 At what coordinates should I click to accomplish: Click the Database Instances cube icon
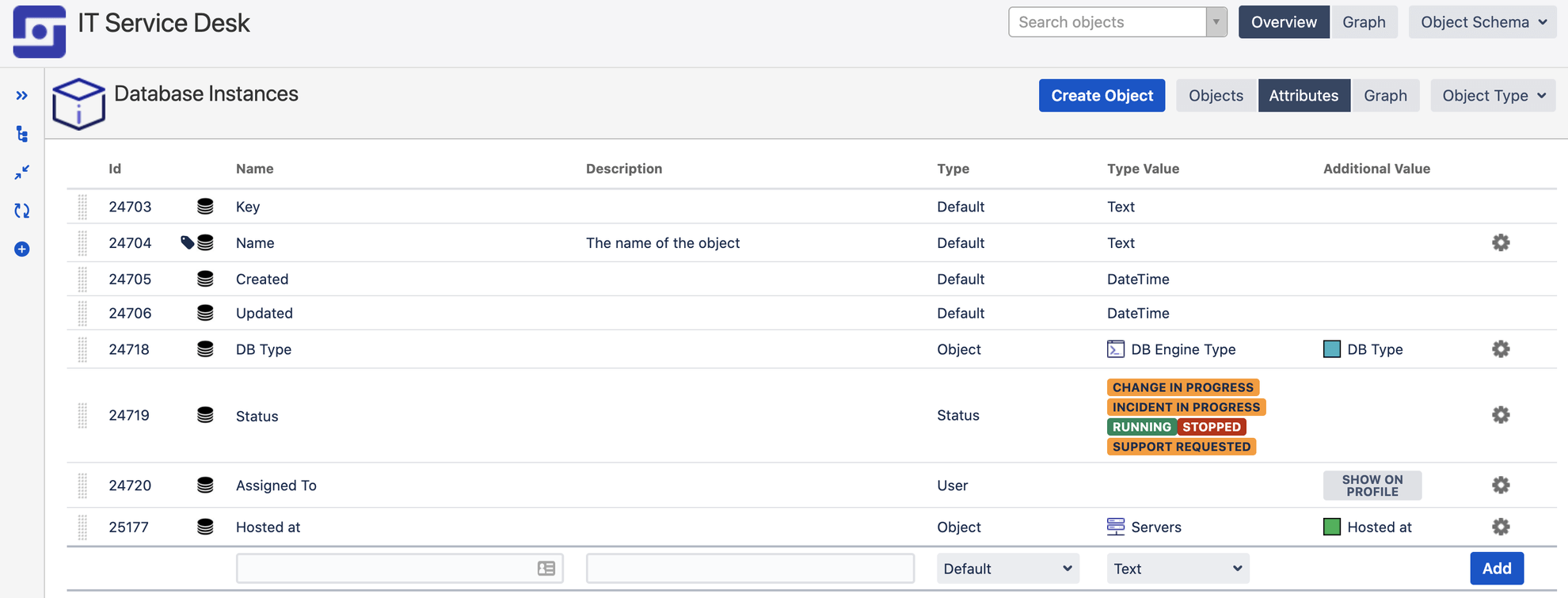(78, 104)
